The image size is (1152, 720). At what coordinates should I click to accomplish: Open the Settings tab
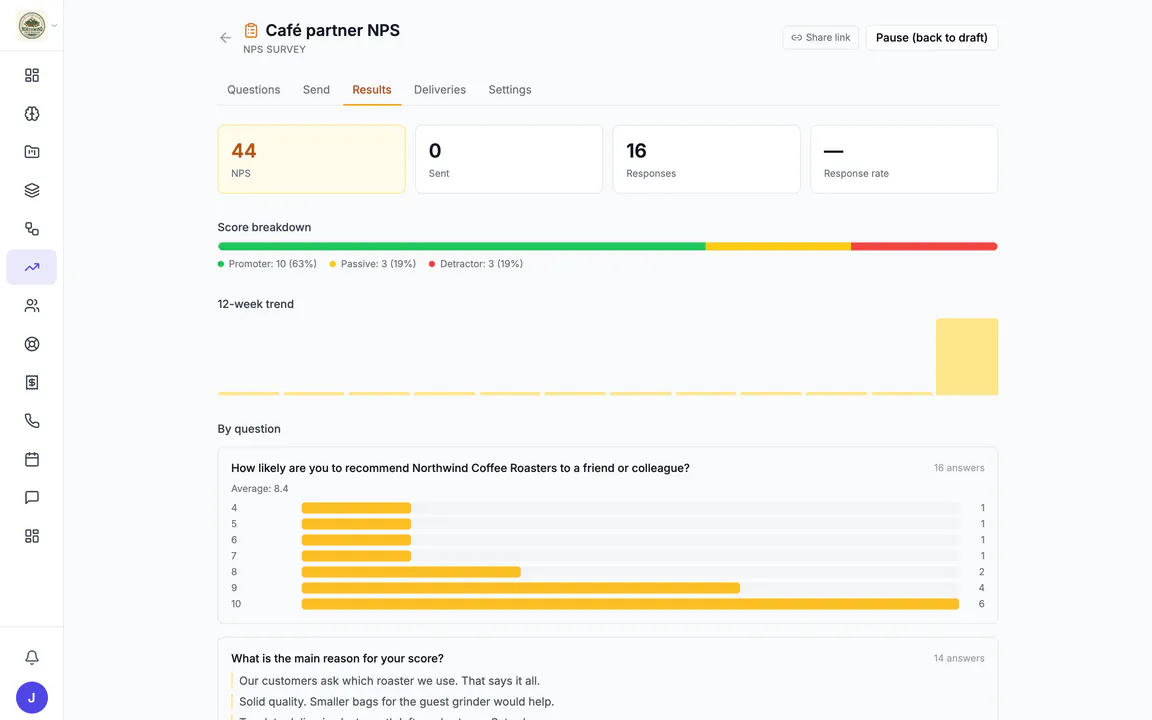click(x=510, y=90)
